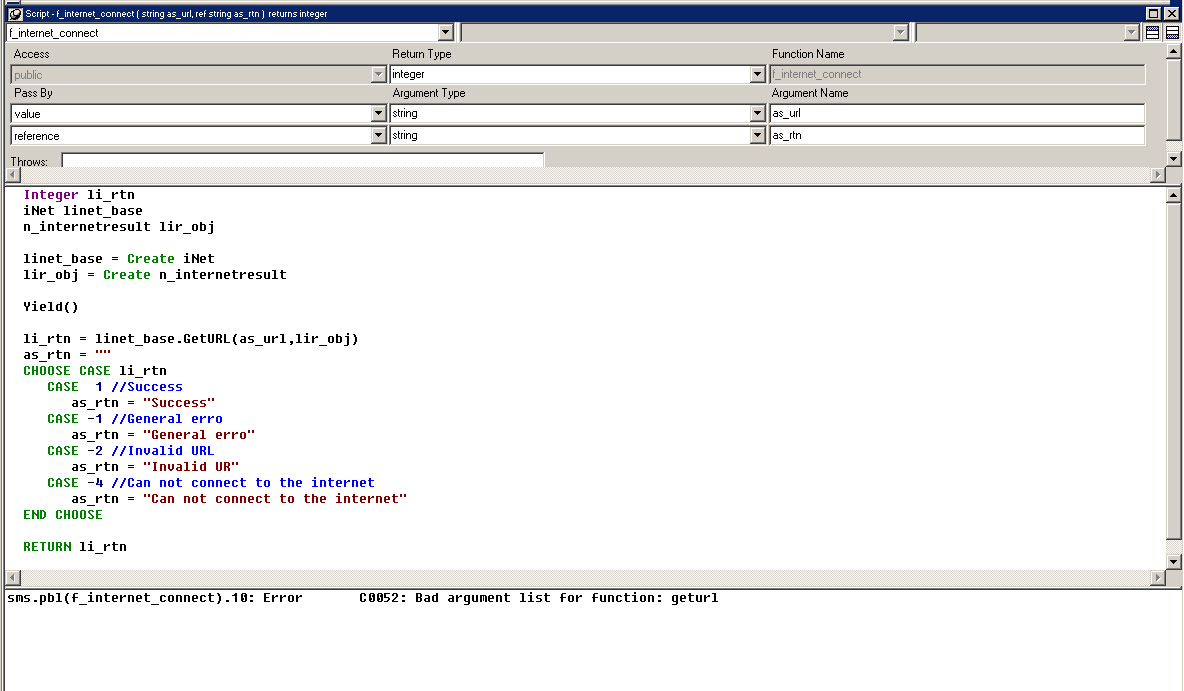Click the Throws input field

click(x=303, y=160)
